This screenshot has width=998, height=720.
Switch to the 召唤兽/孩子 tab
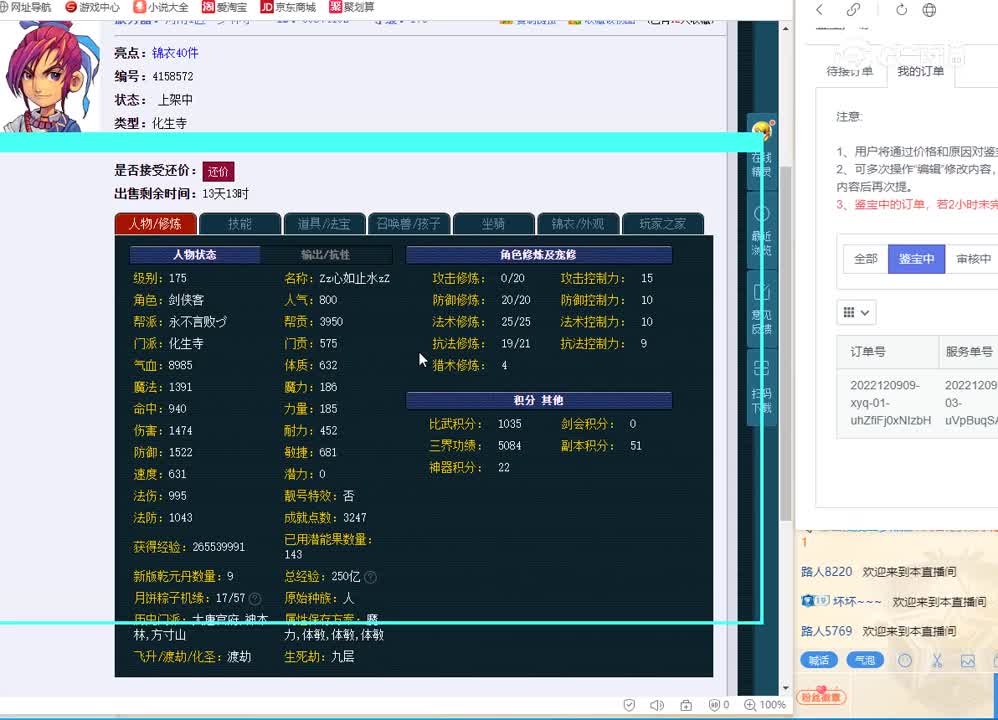click(409, 224)
